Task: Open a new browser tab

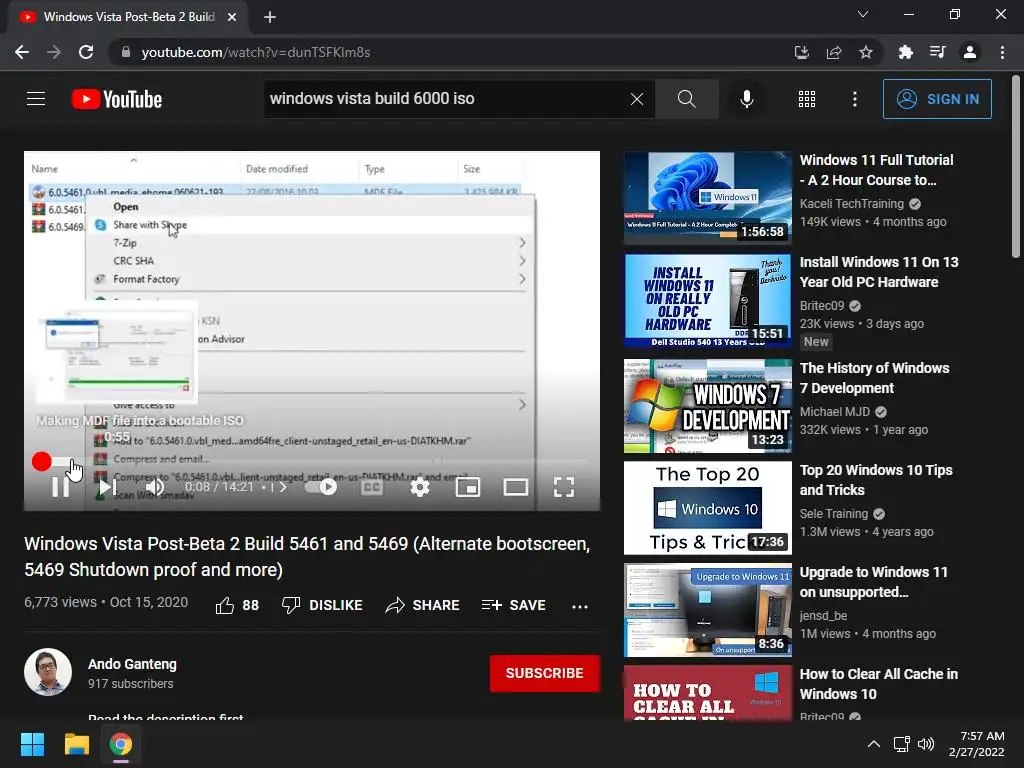Action: point(270,17)
